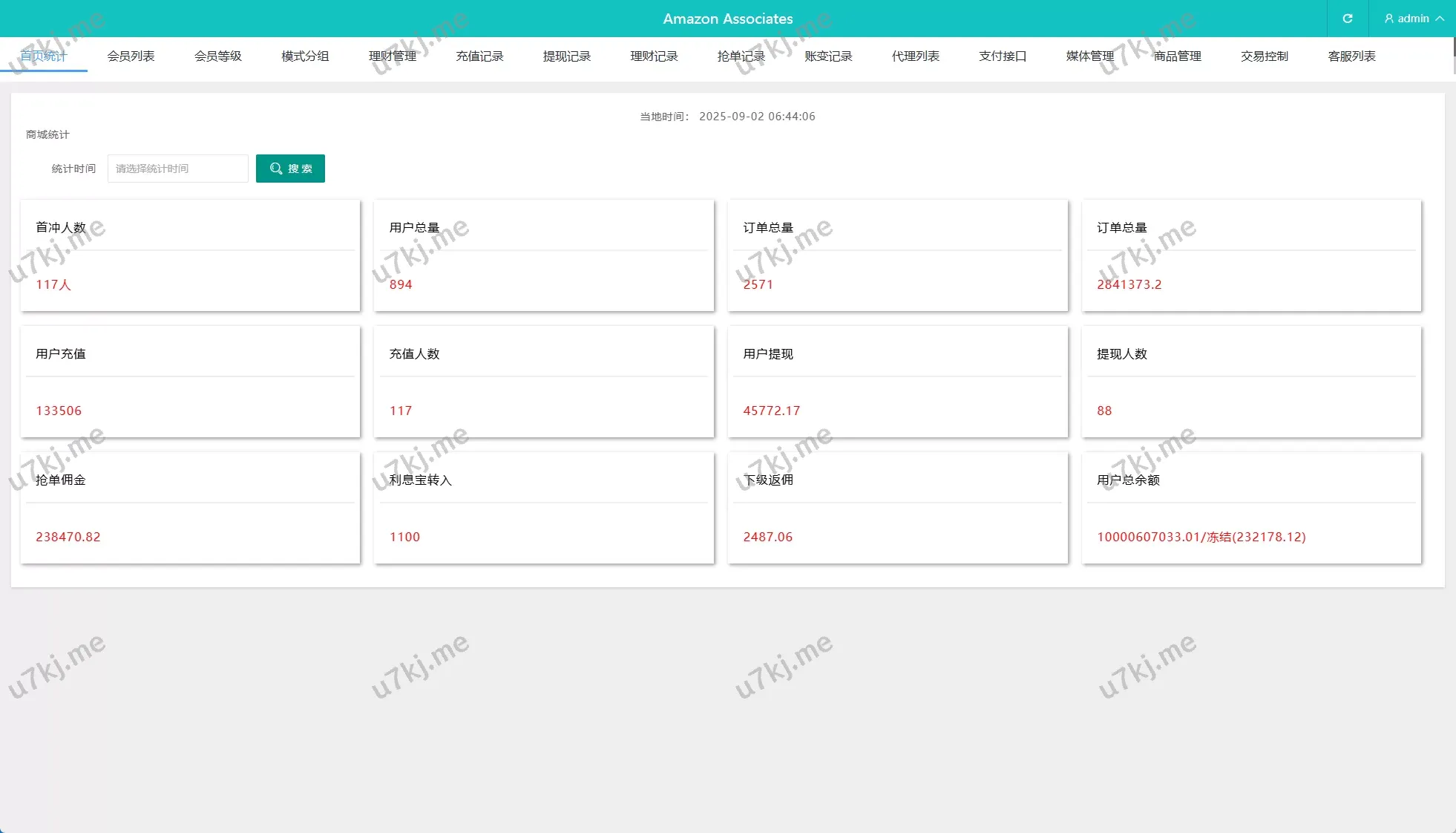Open the 支付接口 tab
1456x833 pixels.
coord(1003,56)
